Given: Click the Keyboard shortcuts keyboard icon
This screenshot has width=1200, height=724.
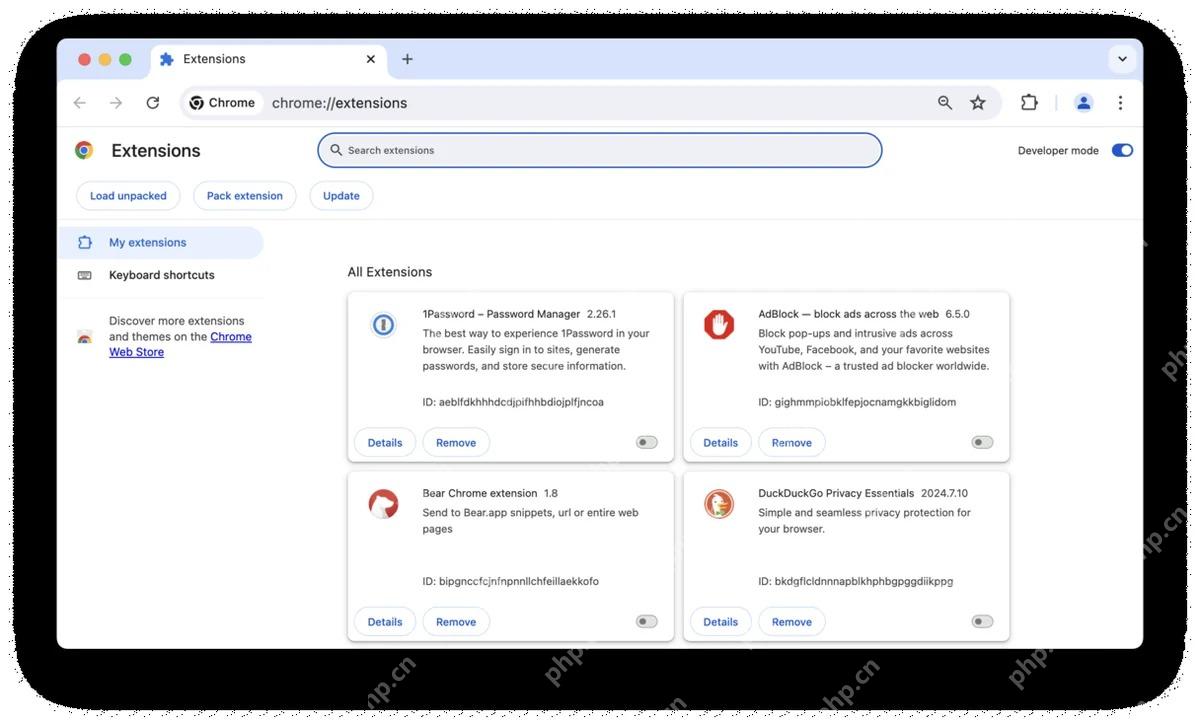Looking at the screenshot, I should coord(85,275).
